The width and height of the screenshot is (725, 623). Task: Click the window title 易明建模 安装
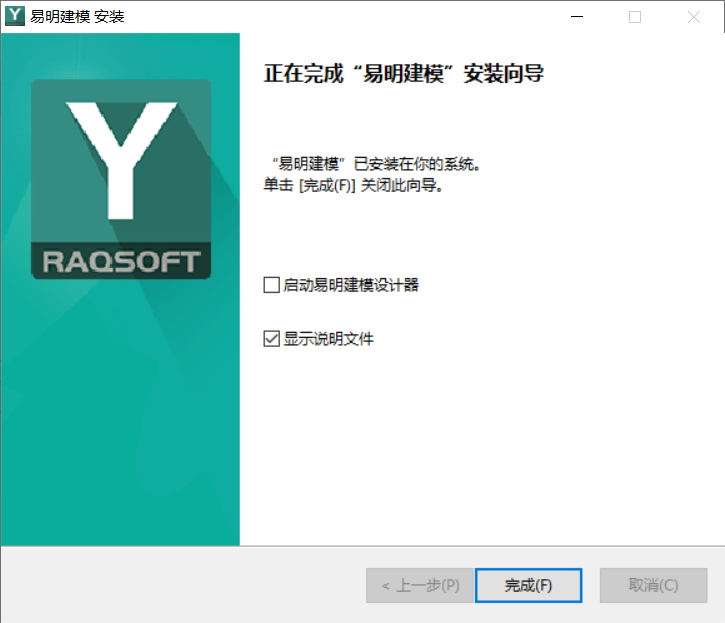point(77,17)
